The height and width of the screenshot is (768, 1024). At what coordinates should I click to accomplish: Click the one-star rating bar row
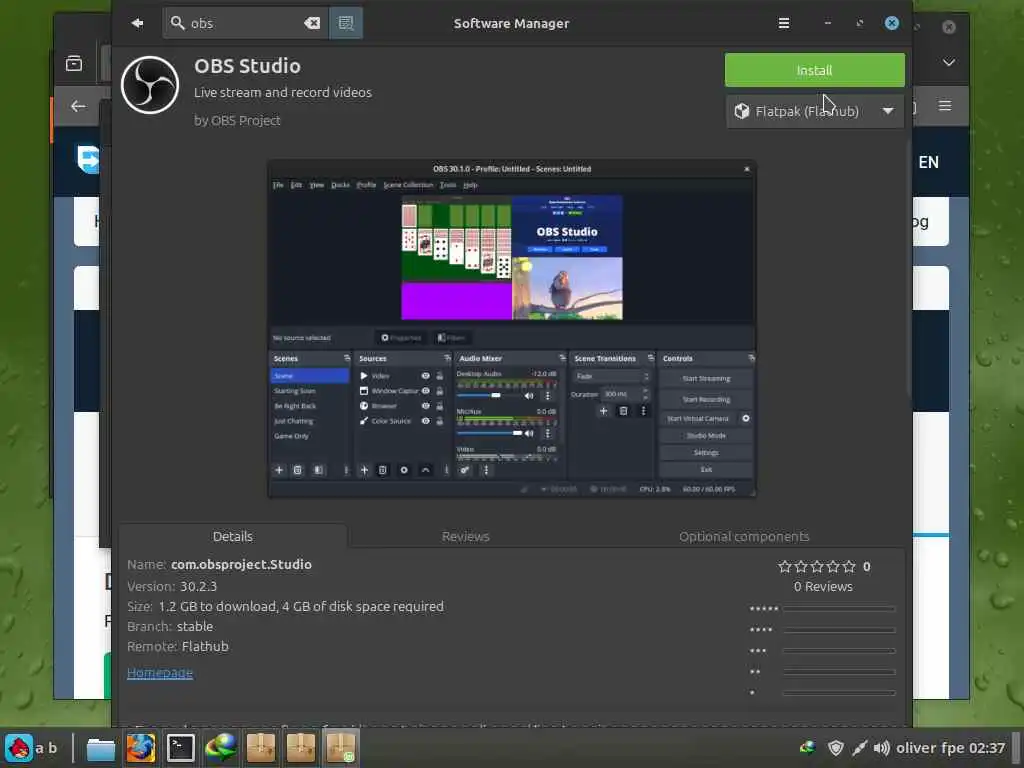(822, 692)
